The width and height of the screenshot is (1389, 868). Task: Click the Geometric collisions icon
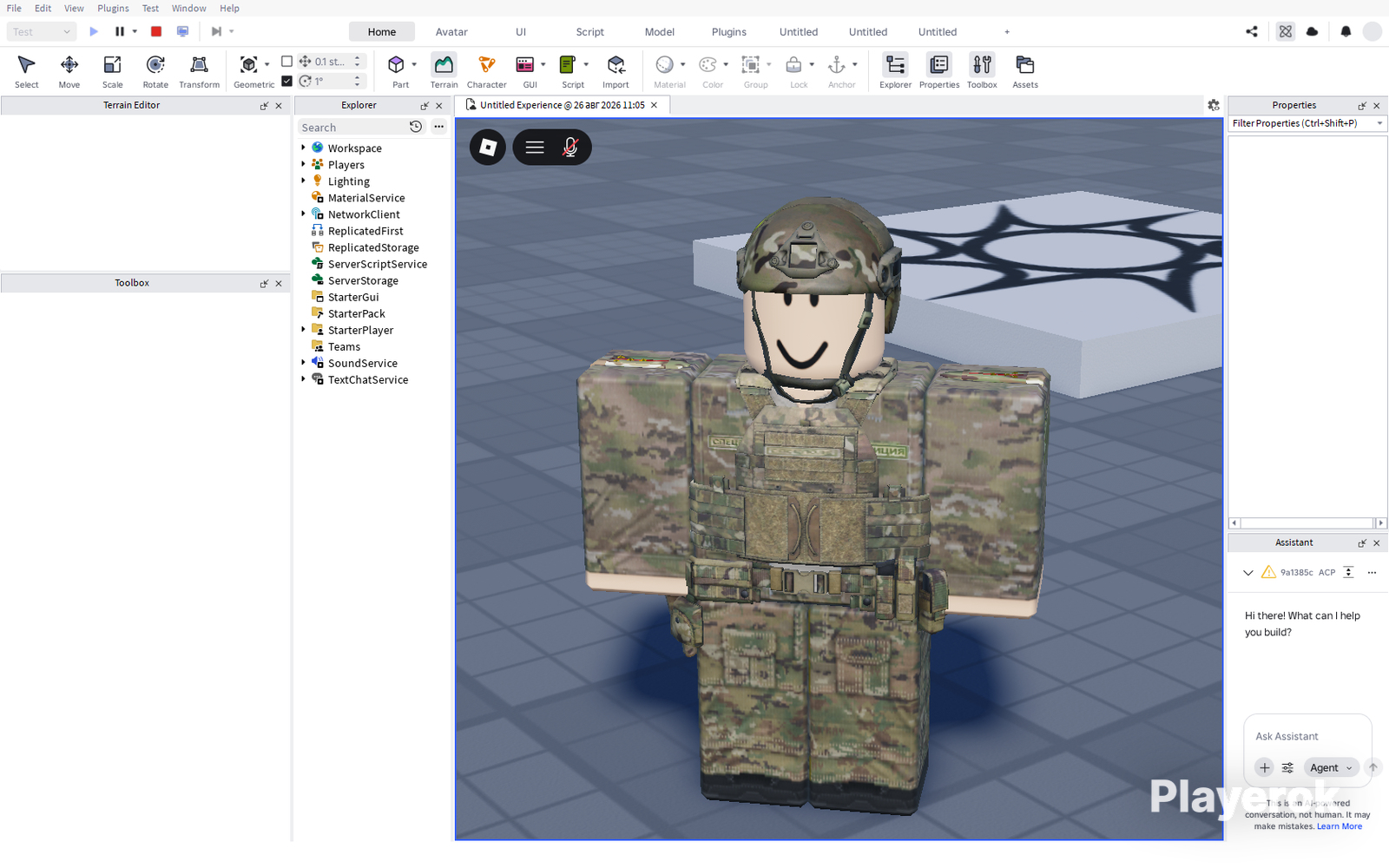[x=248, y=65]
